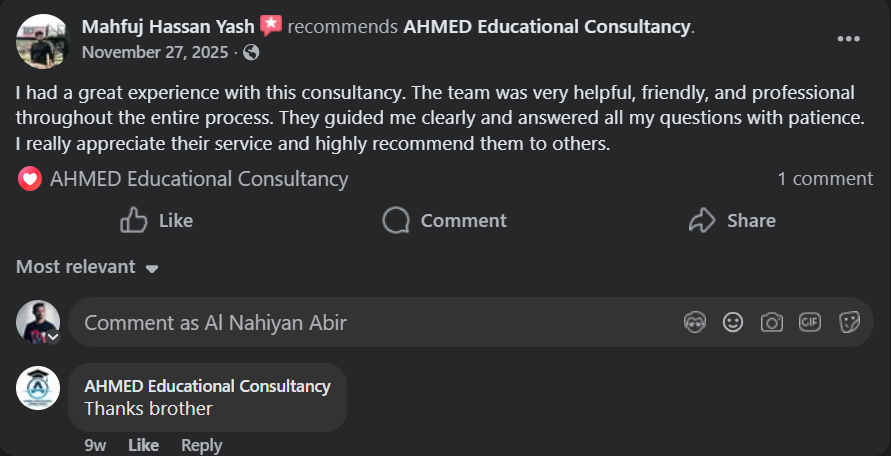Attach a photo using the camera icon
Image resolution: width=891 pixels, height=456 pixels.
click(771, 322)
